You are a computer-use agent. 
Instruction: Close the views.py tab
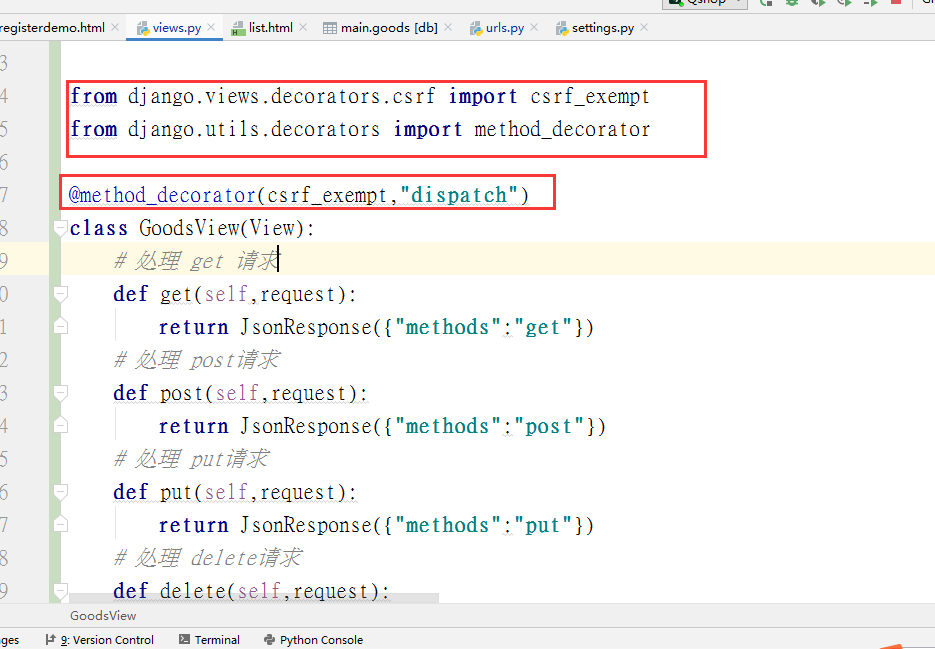[x=211, y=27]
